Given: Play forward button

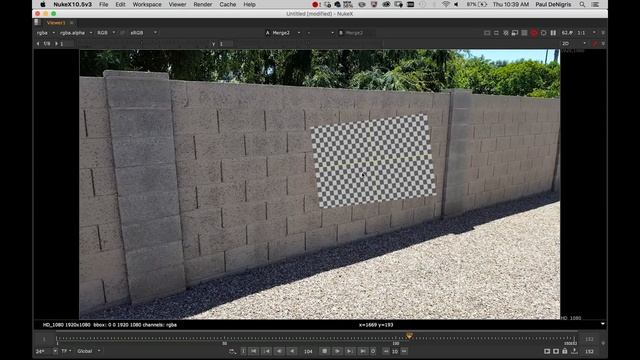Looking at the screenshot, I should pyautogui.click(x=337, y=351).
